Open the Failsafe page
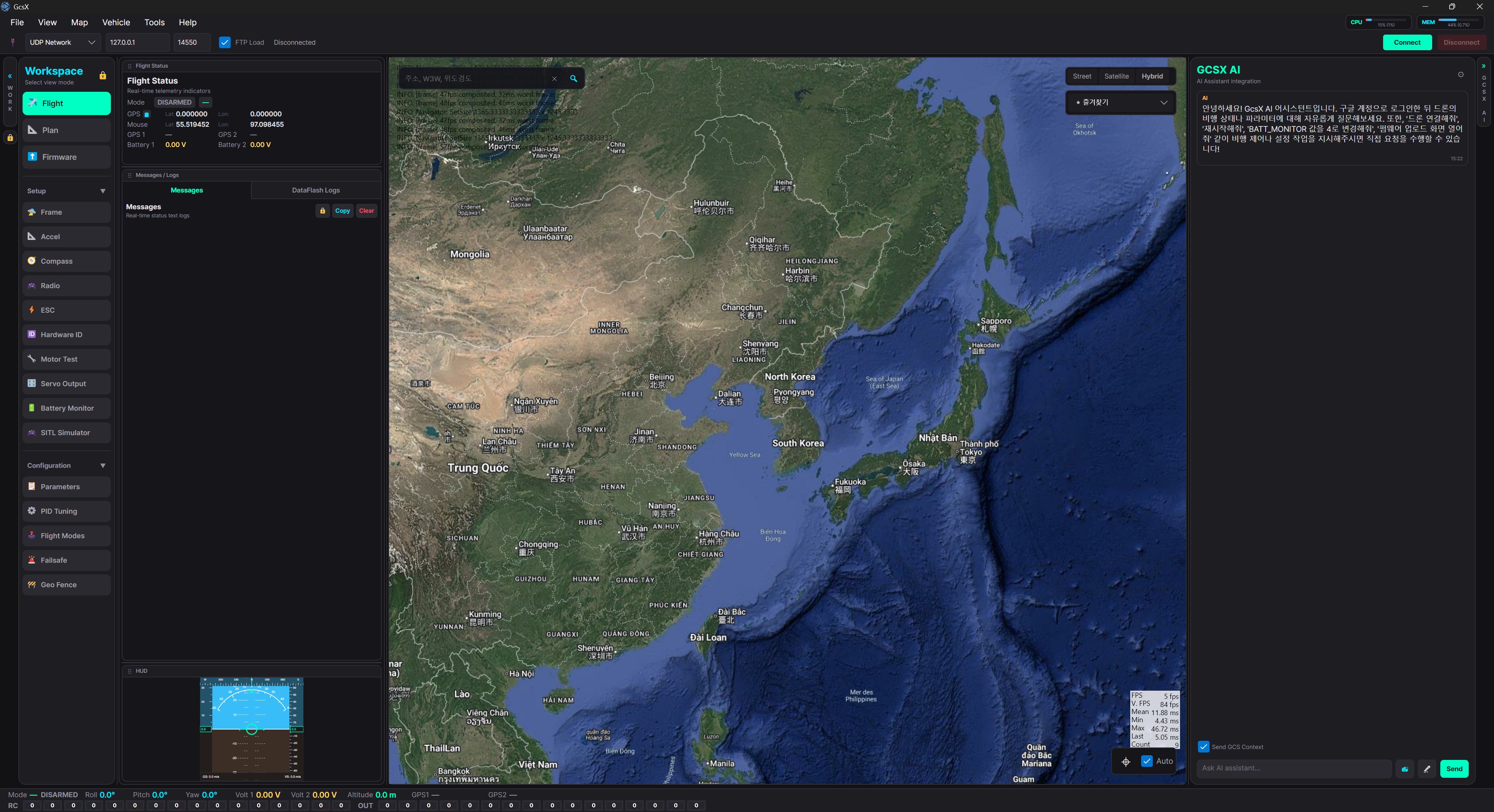Screen dimensions: 1494x812 tap(67, 560)
